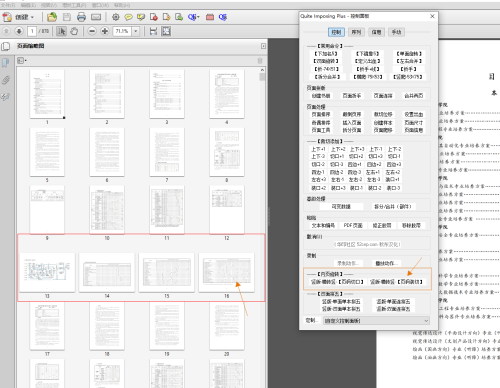Click the 上下+2 trim button
The height and width of the screenshot is (388, 500).
point(338,149)
